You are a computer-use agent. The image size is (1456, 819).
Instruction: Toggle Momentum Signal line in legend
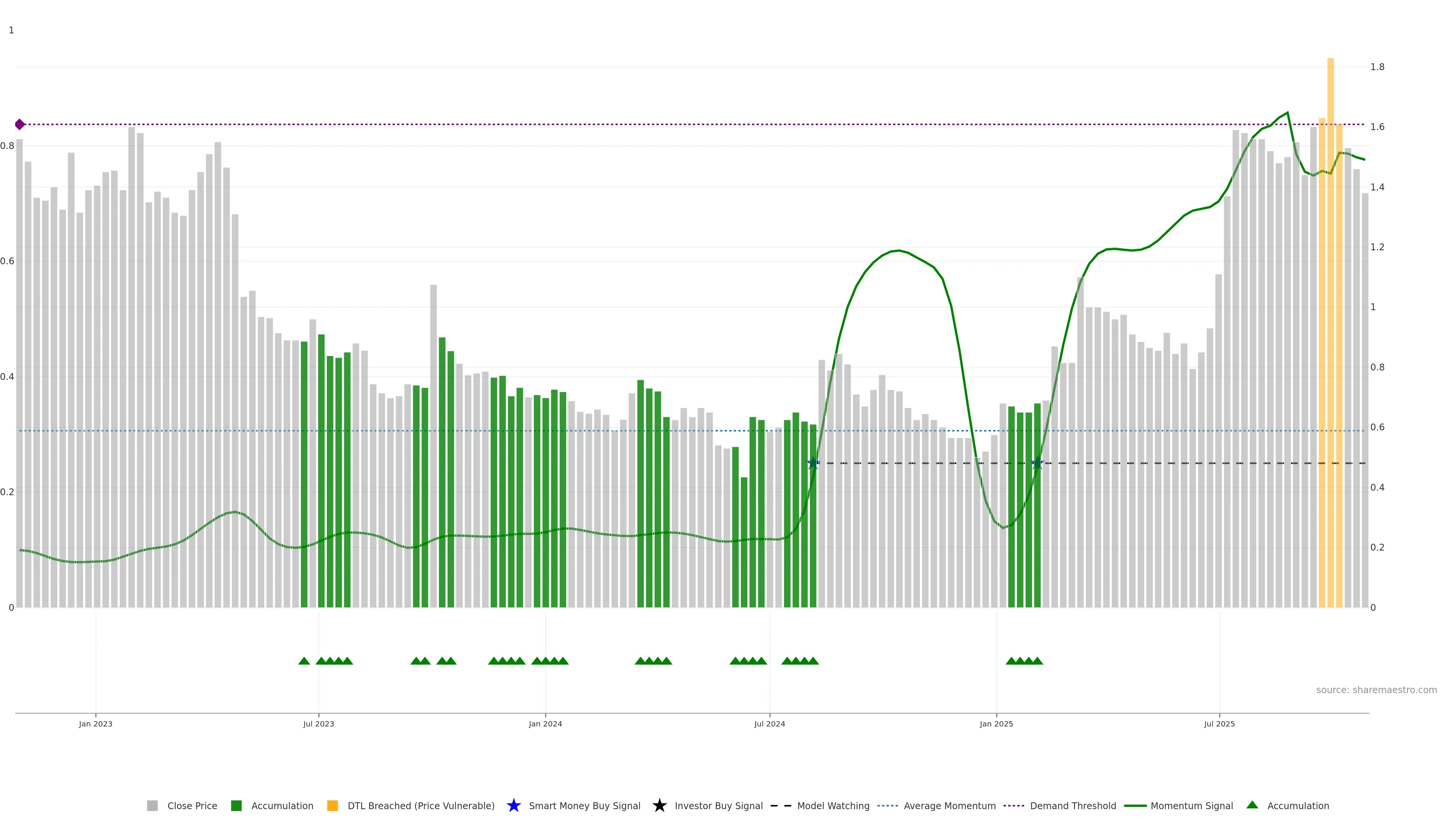tap(1191, 805)
